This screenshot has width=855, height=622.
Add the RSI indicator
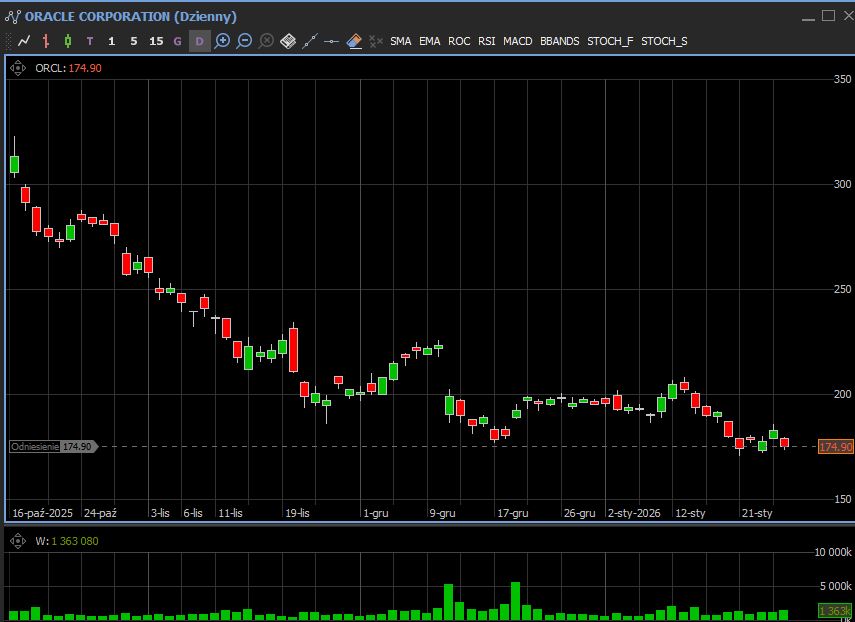pyautogui.click(x=486, y=41)
